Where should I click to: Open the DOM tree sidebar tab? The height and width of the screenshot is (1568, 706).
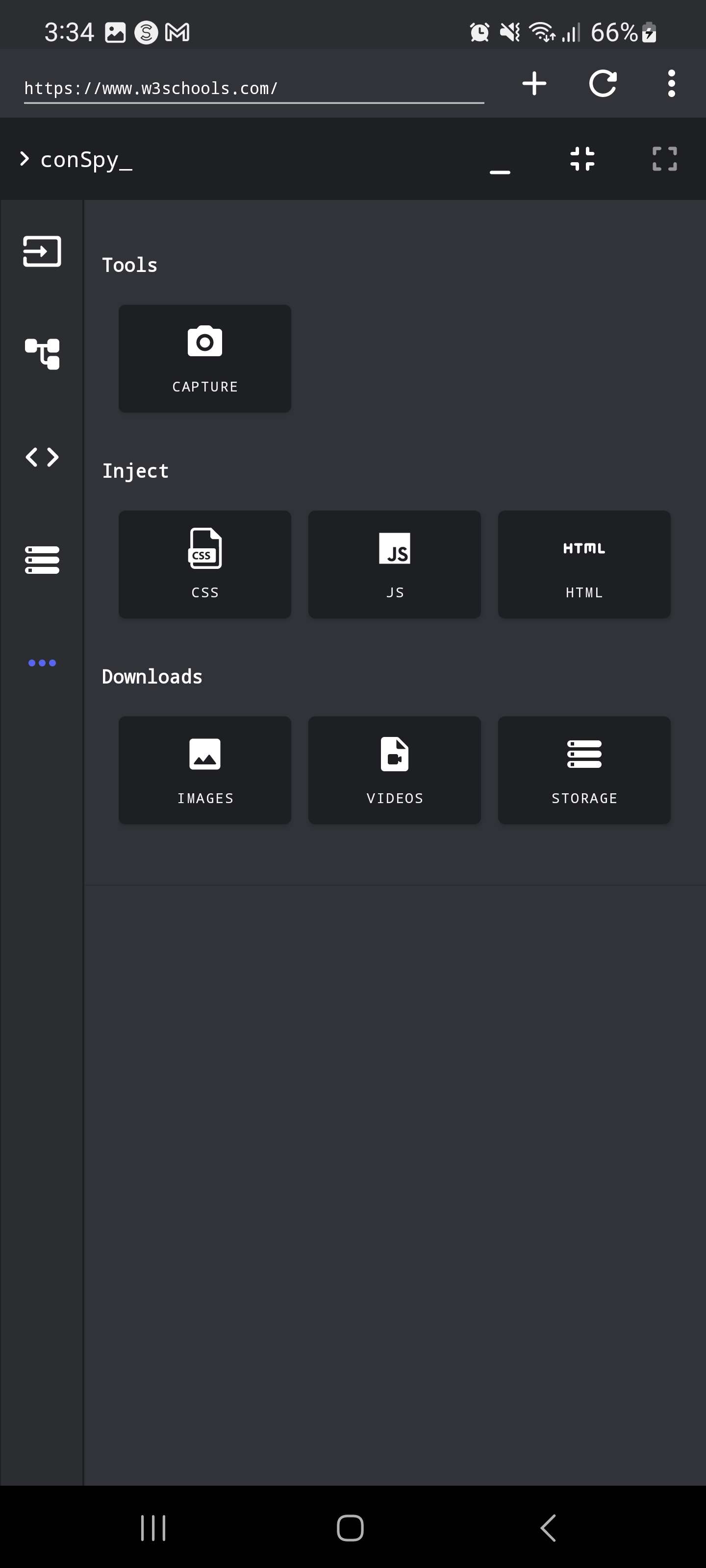[42, 354]
